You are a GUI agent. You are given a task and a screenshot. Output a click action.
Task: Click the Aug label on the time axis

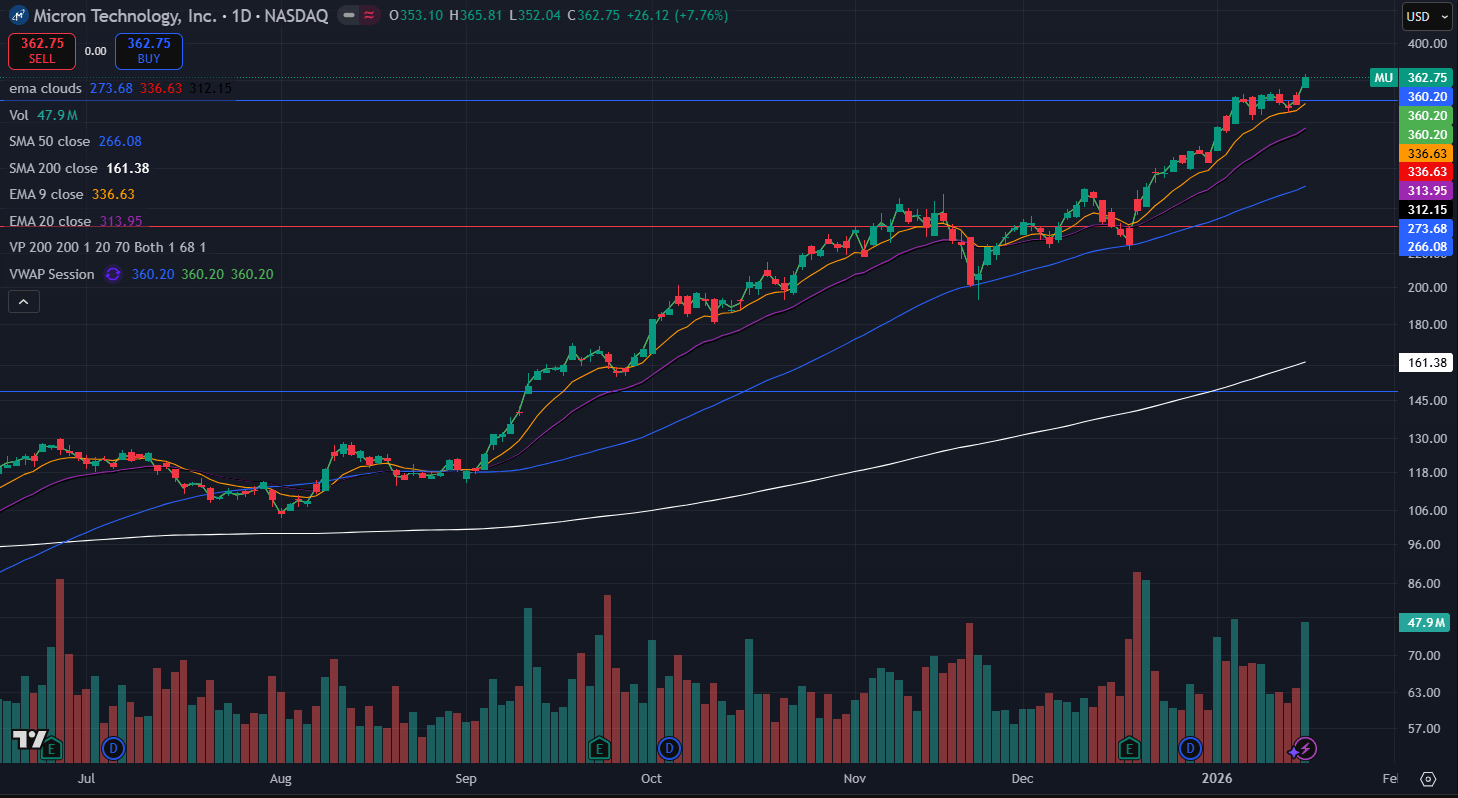coord(281,778)
